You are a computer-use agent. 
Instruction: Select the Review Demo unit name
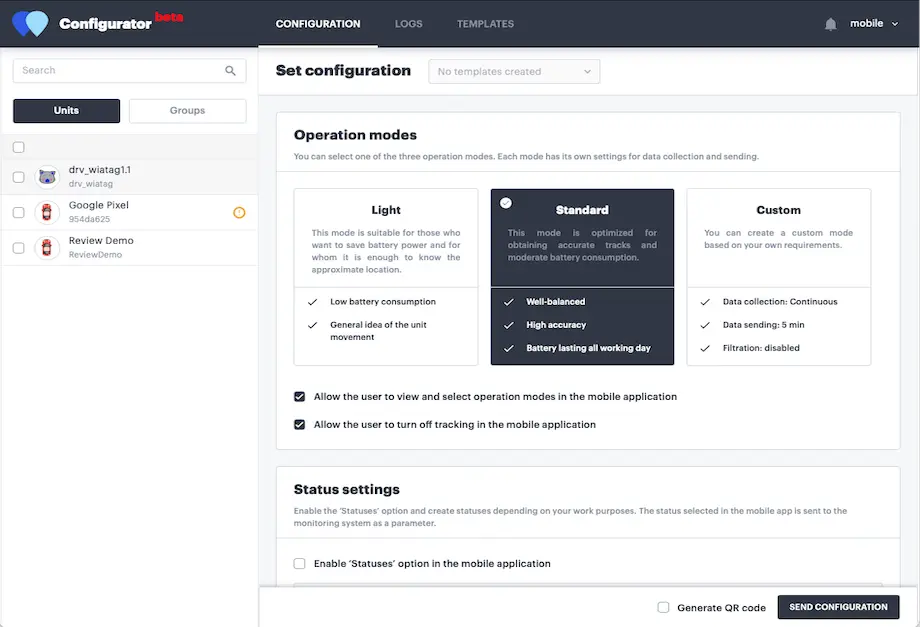101,240
